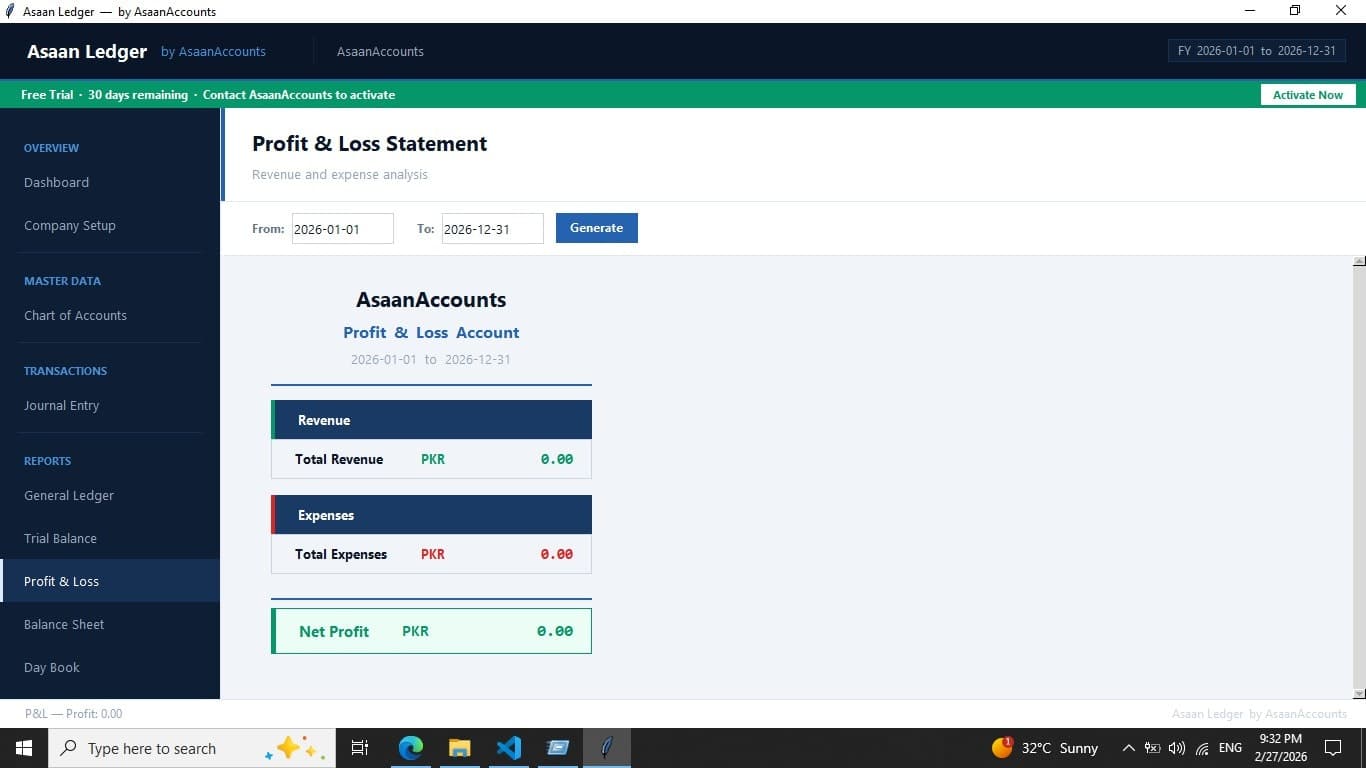Open Visual Studio Code from the taskbar
Image resolution: width=1366 pixels, height=768 pixels.
(509, 747)
